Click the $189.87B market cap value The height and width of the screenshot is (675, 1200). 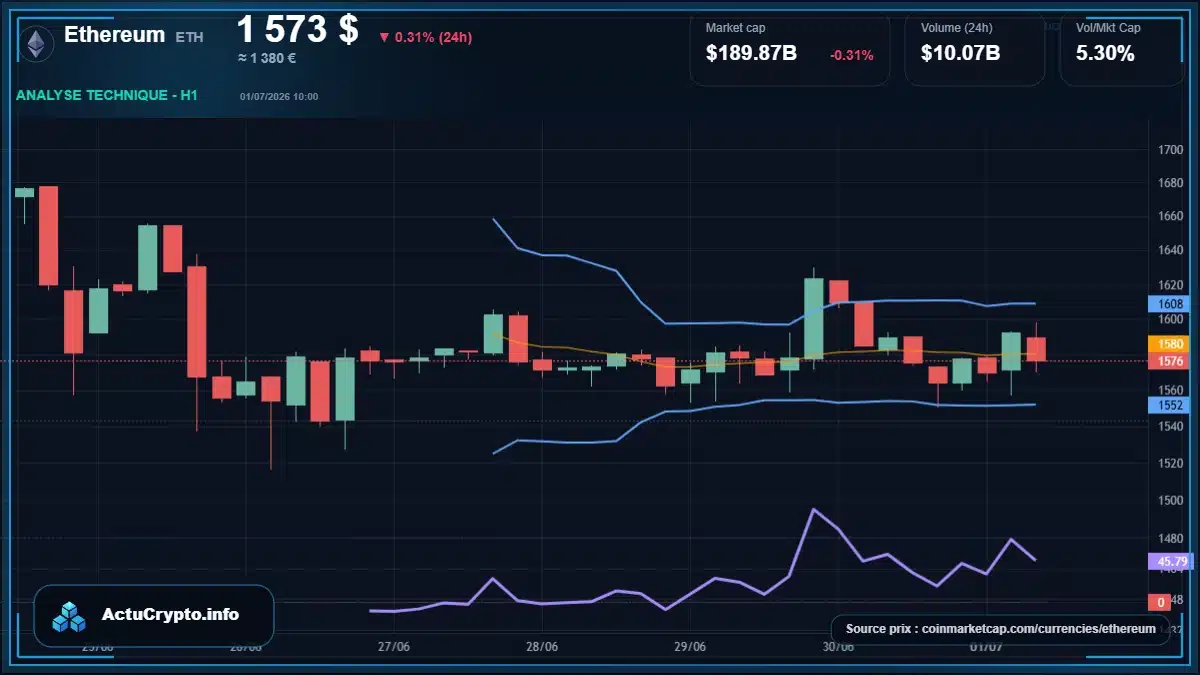click(751, 53)
